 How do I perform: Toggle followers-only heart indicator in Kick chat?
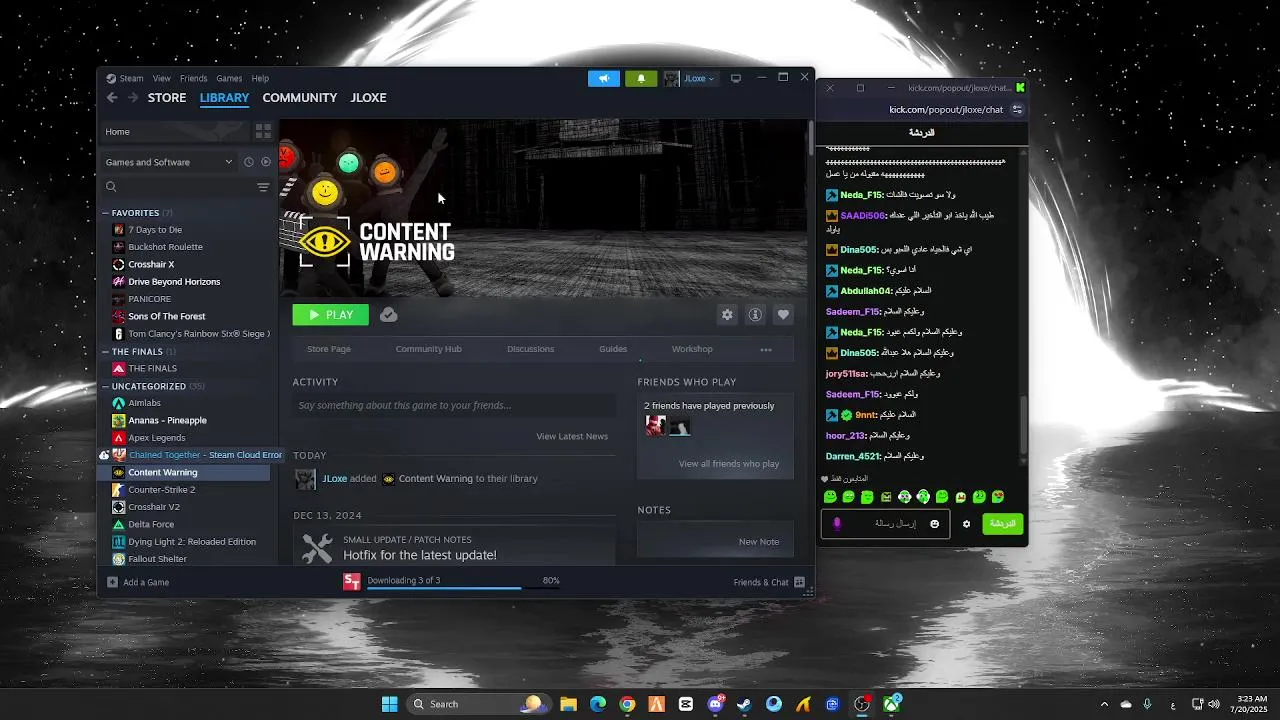(x=825, y=479)
